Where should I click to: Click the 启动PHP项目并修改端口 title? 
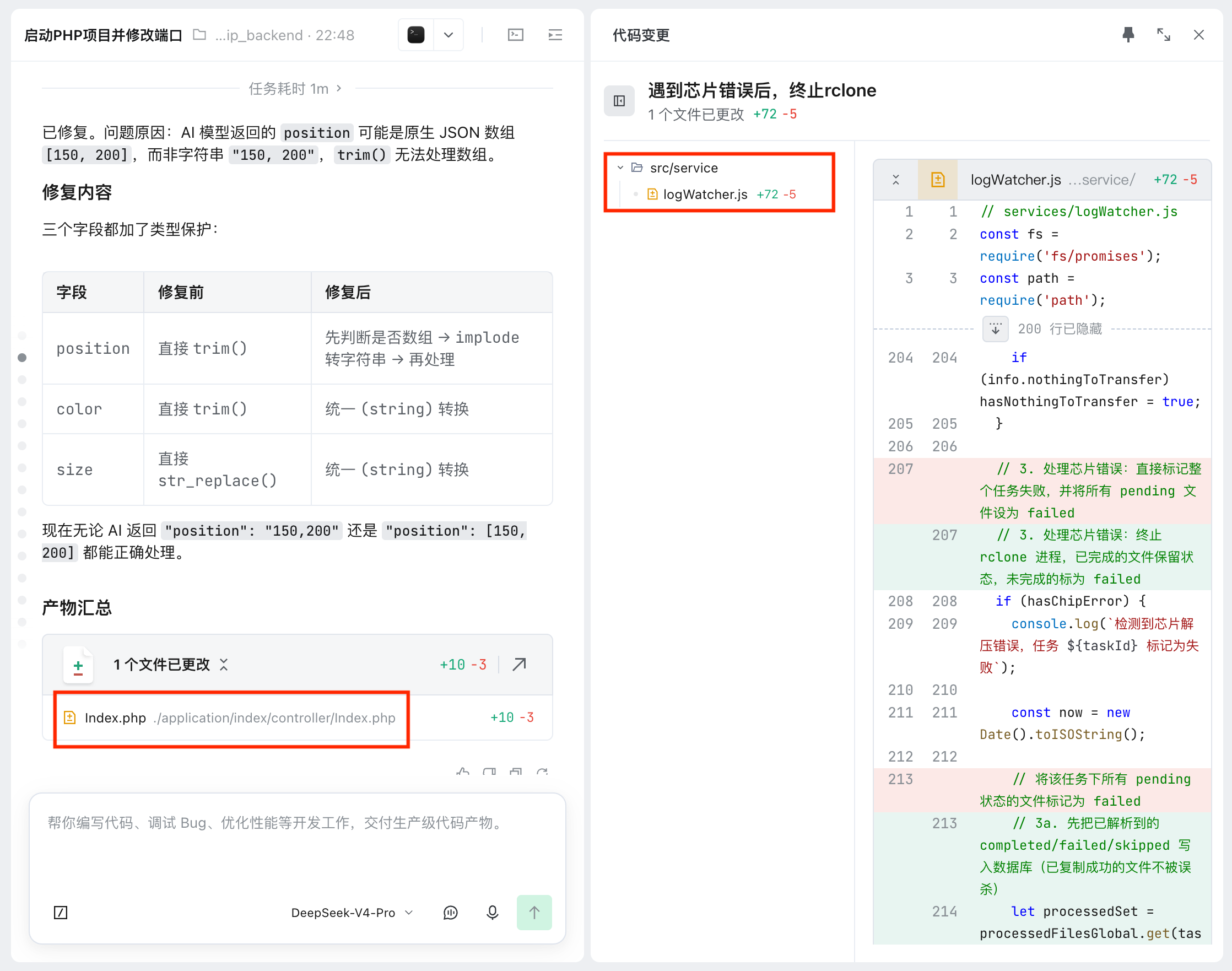point(104,35)
